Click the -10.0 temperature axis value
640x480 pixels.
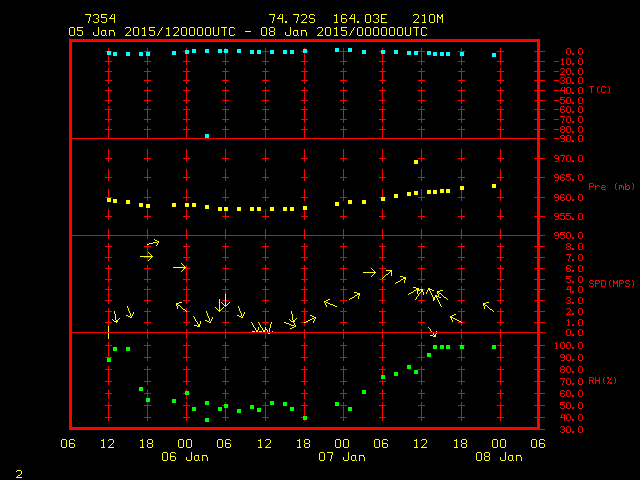(x=569, y=62)
